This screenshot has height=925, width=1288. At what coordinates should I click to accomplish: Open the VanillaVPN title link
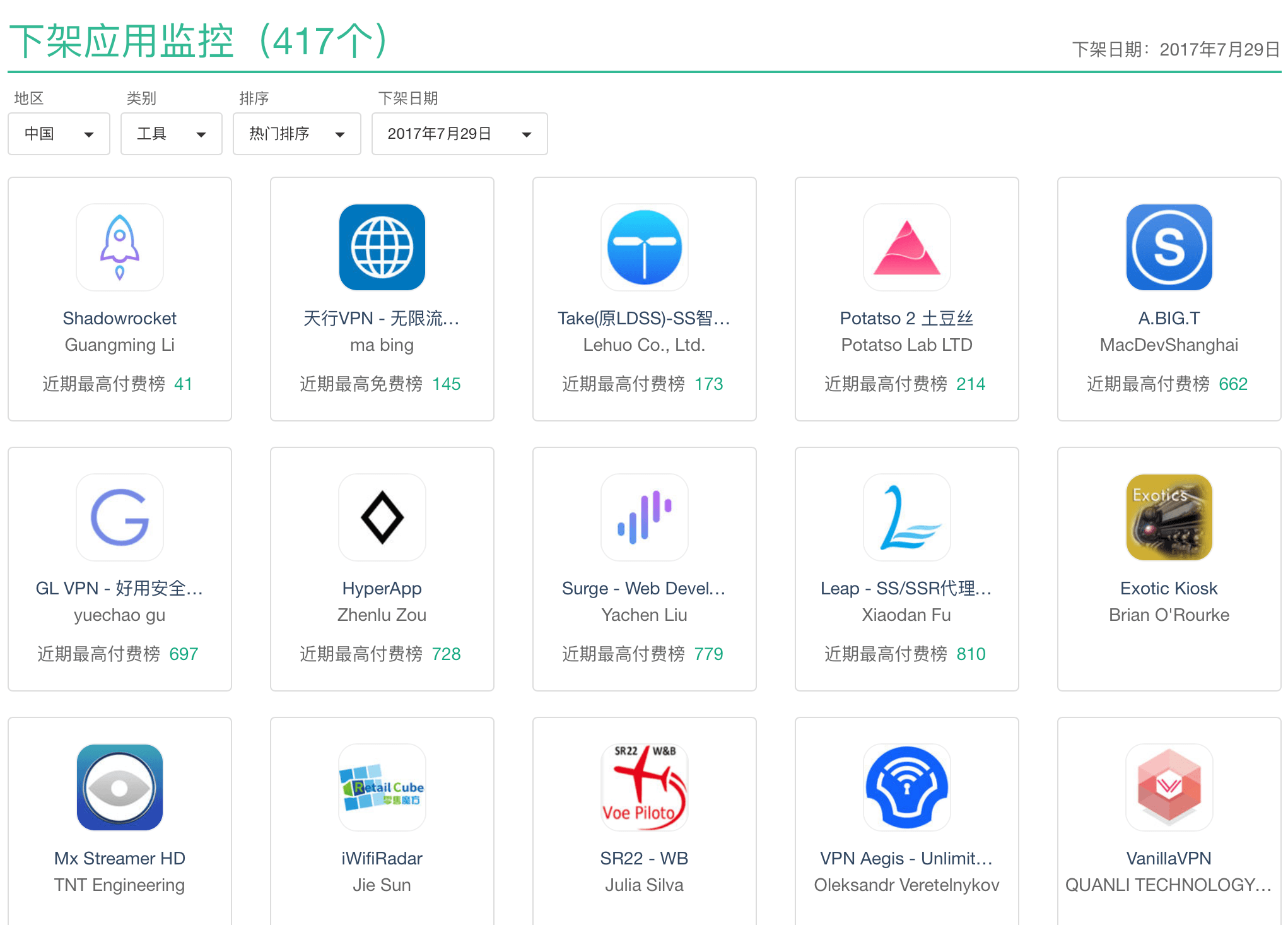(x=1169, y=858)
